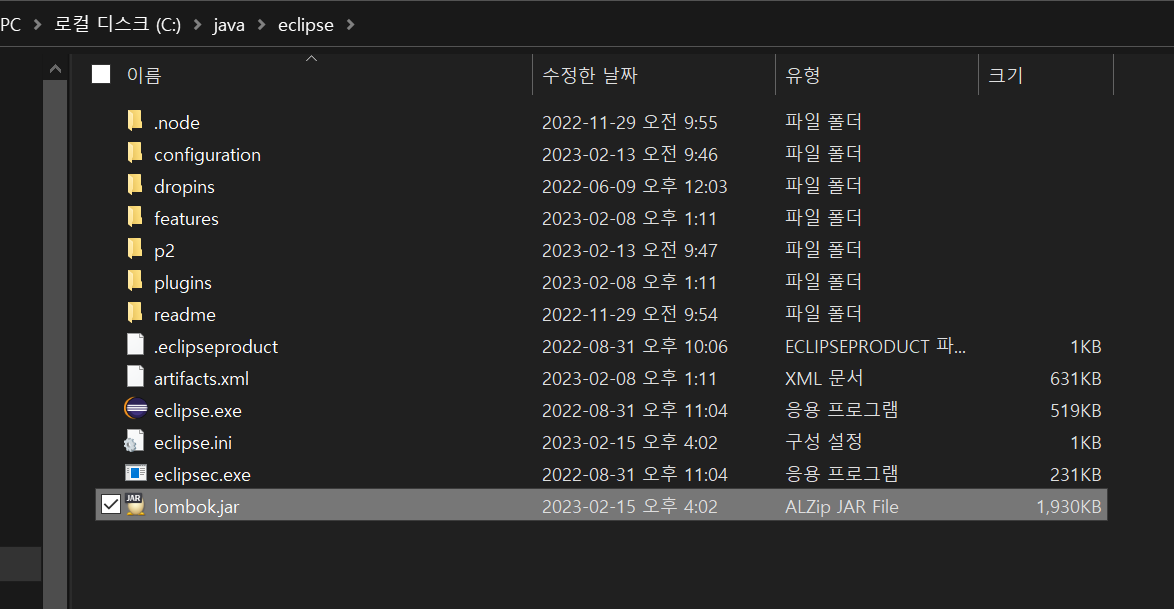Viewport: 1174px width, 609px height.
Task: Expand the chevron after java breadcrumb
Action: pyautogui.click(x=261, y=25)
